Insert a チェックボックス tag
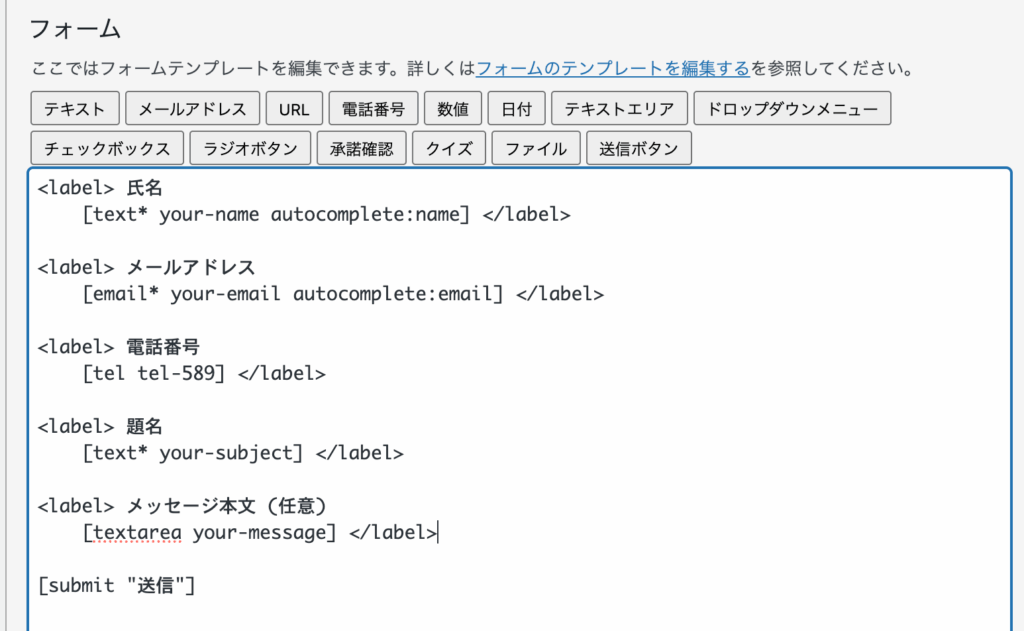The image size is (1024, 631). (x=107, y=149)
